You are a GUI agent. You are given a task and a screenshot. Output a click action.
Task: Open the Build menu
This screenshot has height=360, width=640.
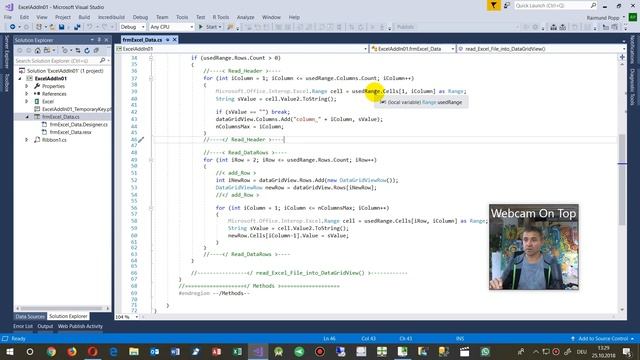click(x=84, y=17)
